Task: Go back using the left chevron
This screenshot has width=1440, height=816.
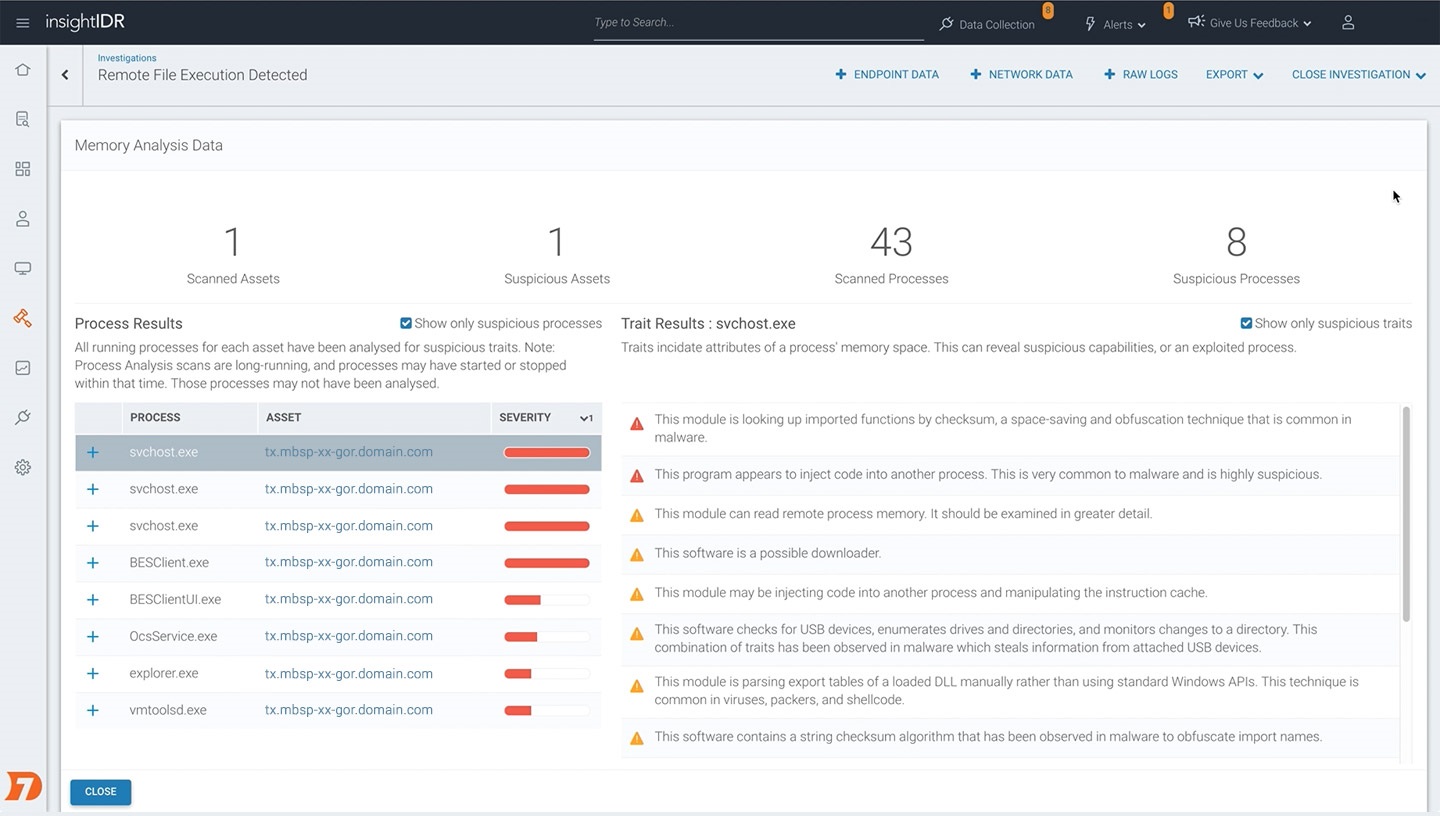Action: [x=65, y=75]
